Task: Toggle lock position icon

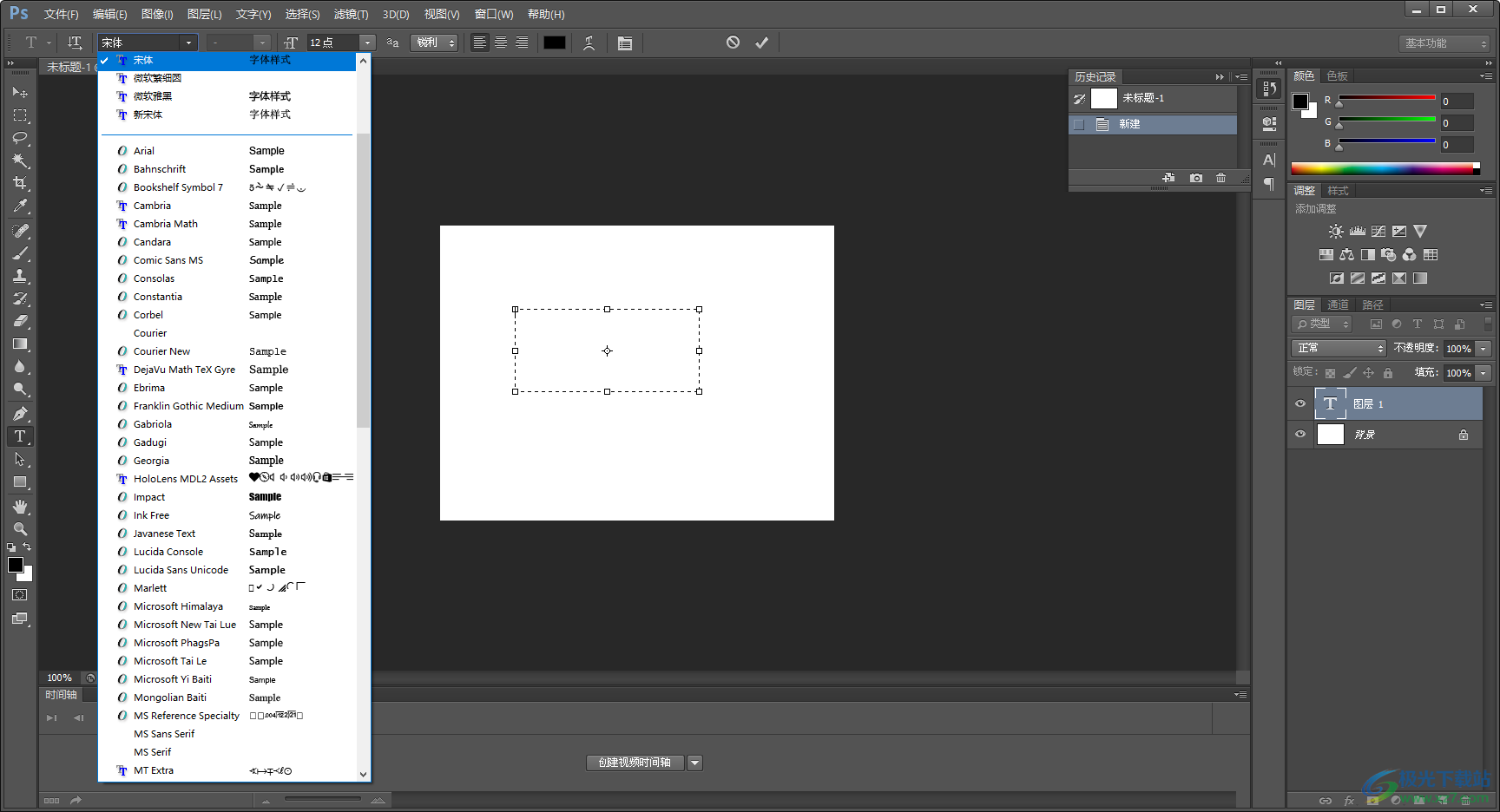Action: (x=1368, y=373)
